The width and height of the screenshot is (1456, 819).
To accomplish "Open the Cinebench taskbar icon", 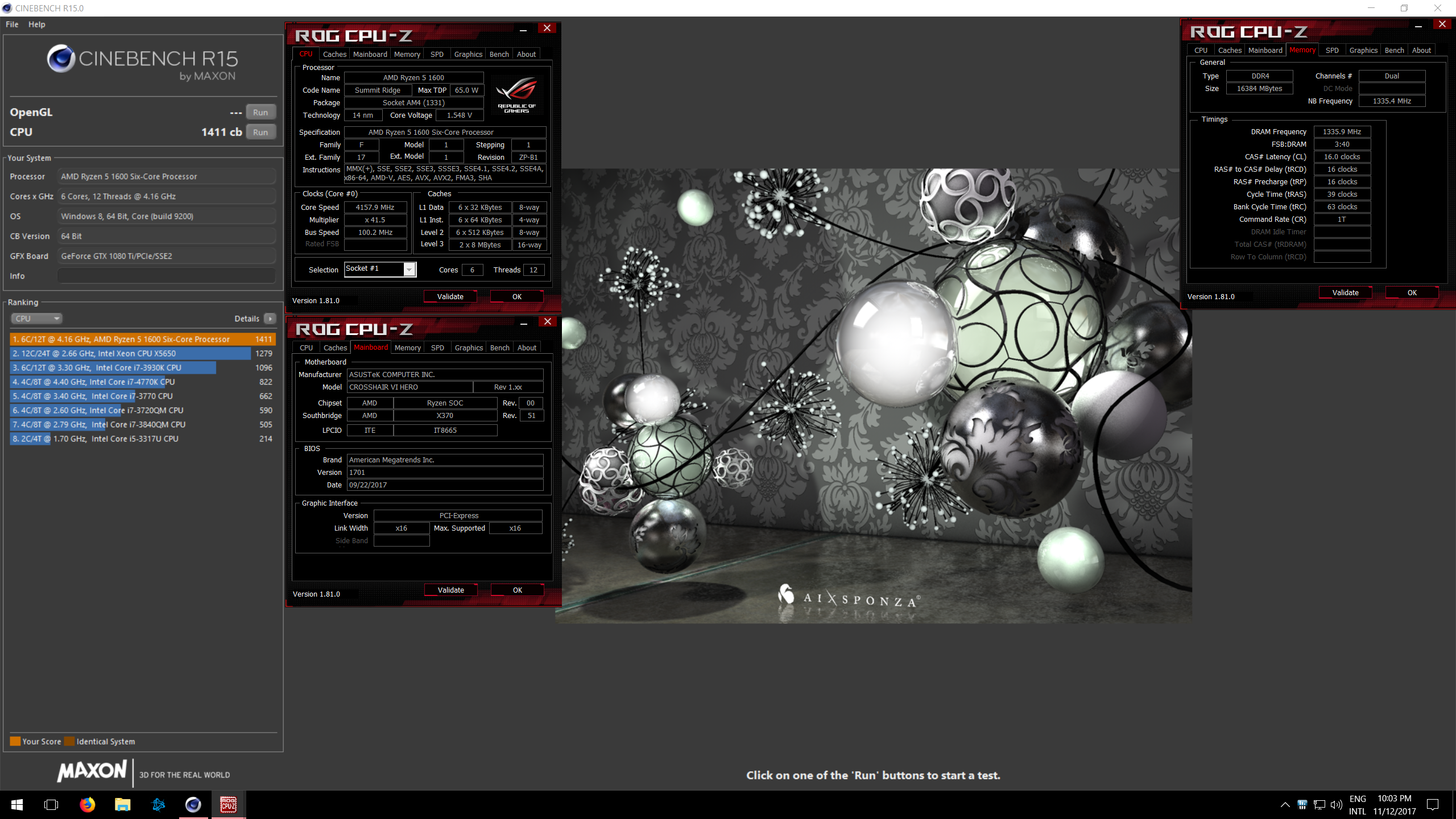I will pos(193,804).
